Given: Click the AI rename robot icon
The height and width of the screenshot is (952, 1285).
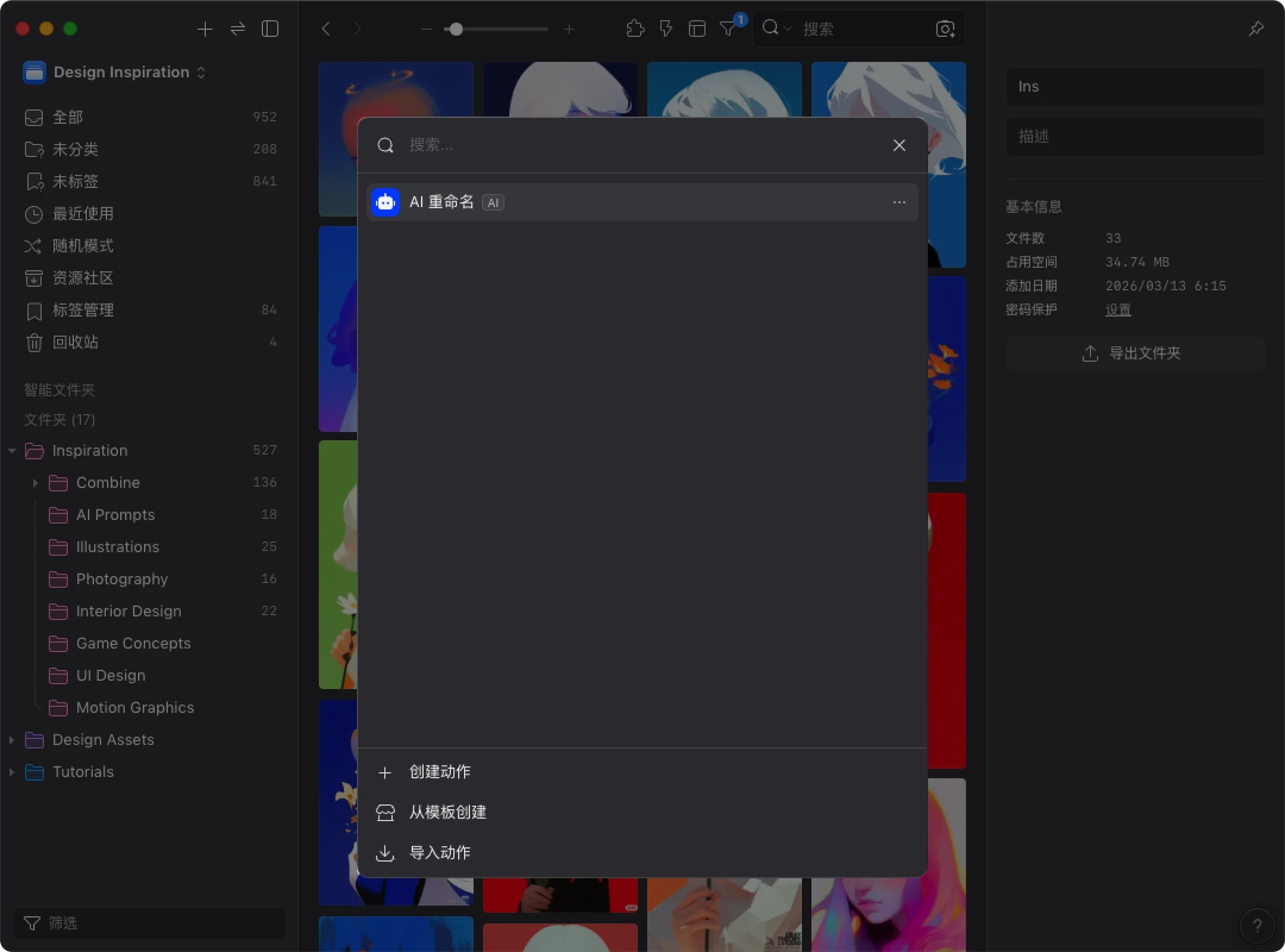Looking at the screenshot, I should click(385, 202).
